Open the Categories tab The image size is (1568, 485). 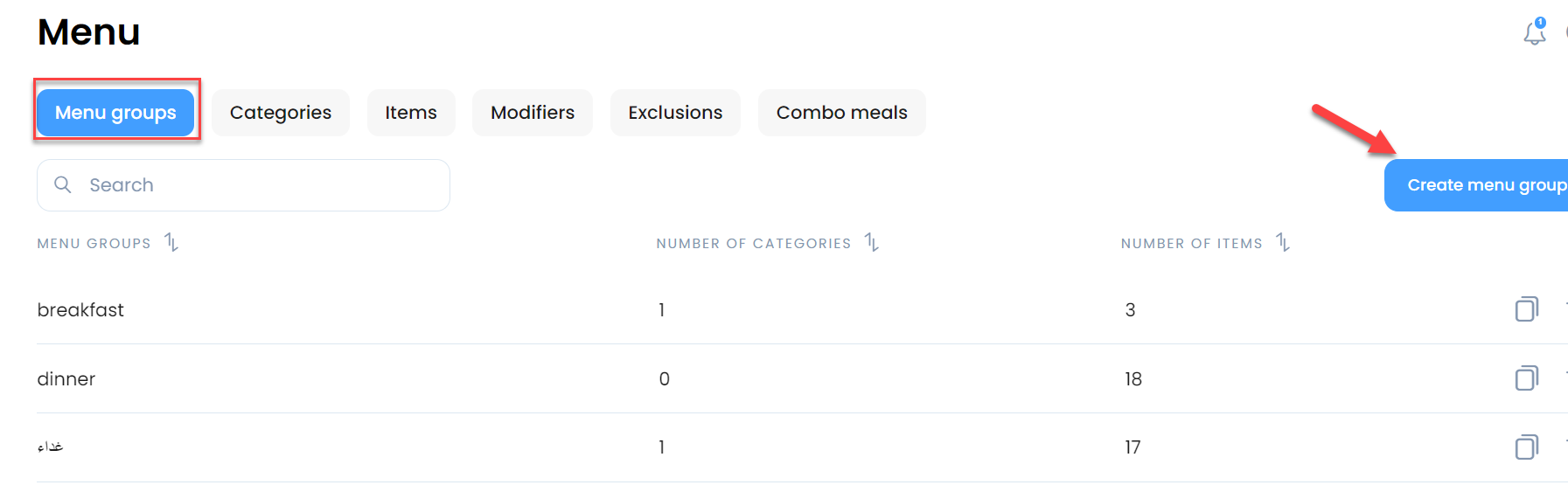tap(280, 113)
